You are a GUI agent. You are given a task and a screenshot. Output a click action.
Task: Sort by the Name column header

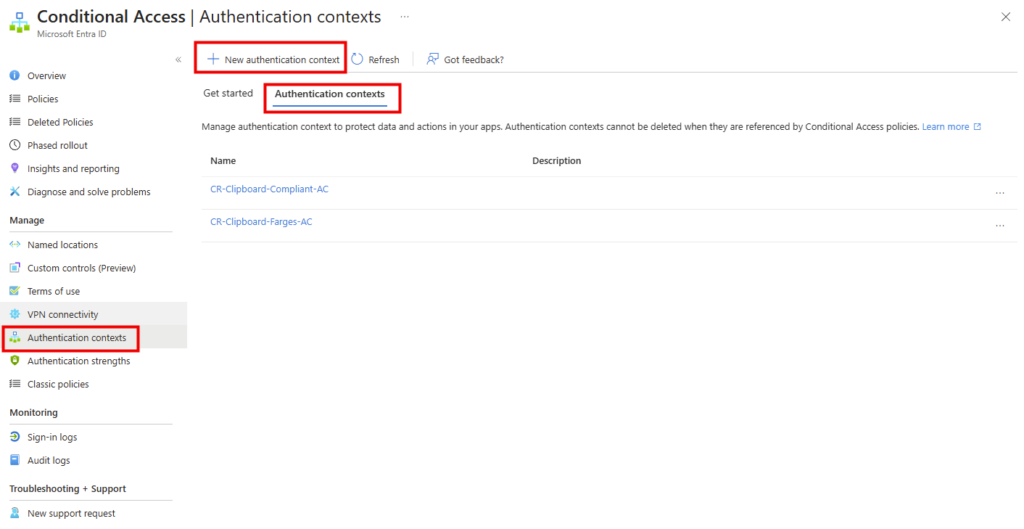point(223,161)
